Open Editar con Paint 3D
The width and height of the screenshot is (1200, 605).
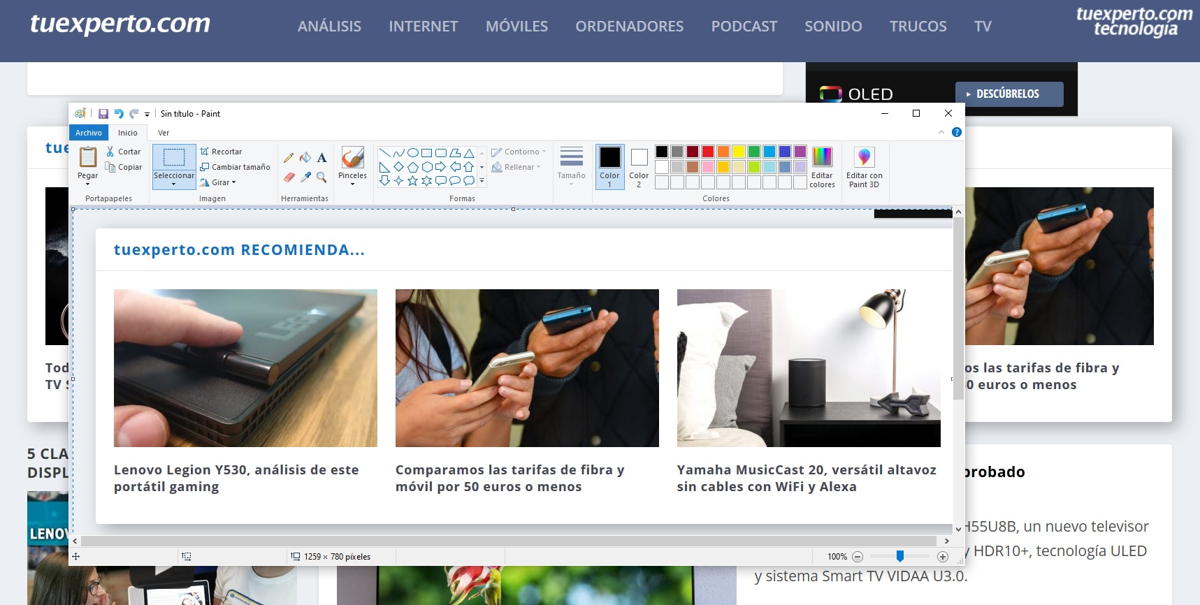864,167
